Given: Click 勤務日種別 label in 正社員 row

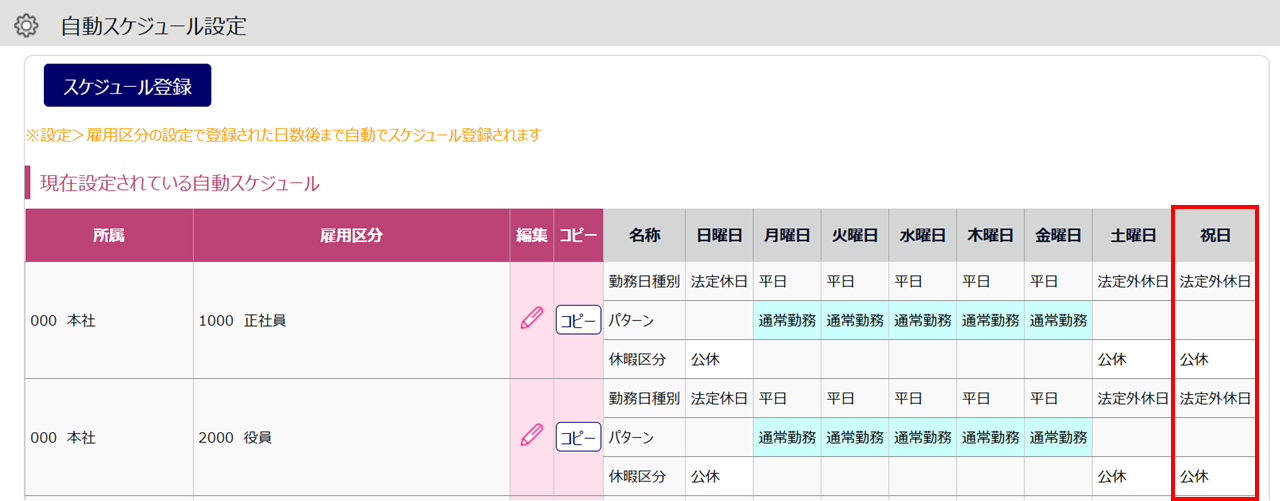Looking at the screenshot, I should 644,282.
